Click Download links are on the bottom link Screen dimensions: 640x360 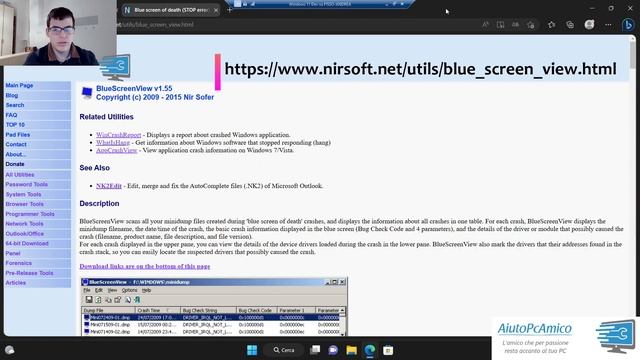pyautogui.click(x=145, y=266)
